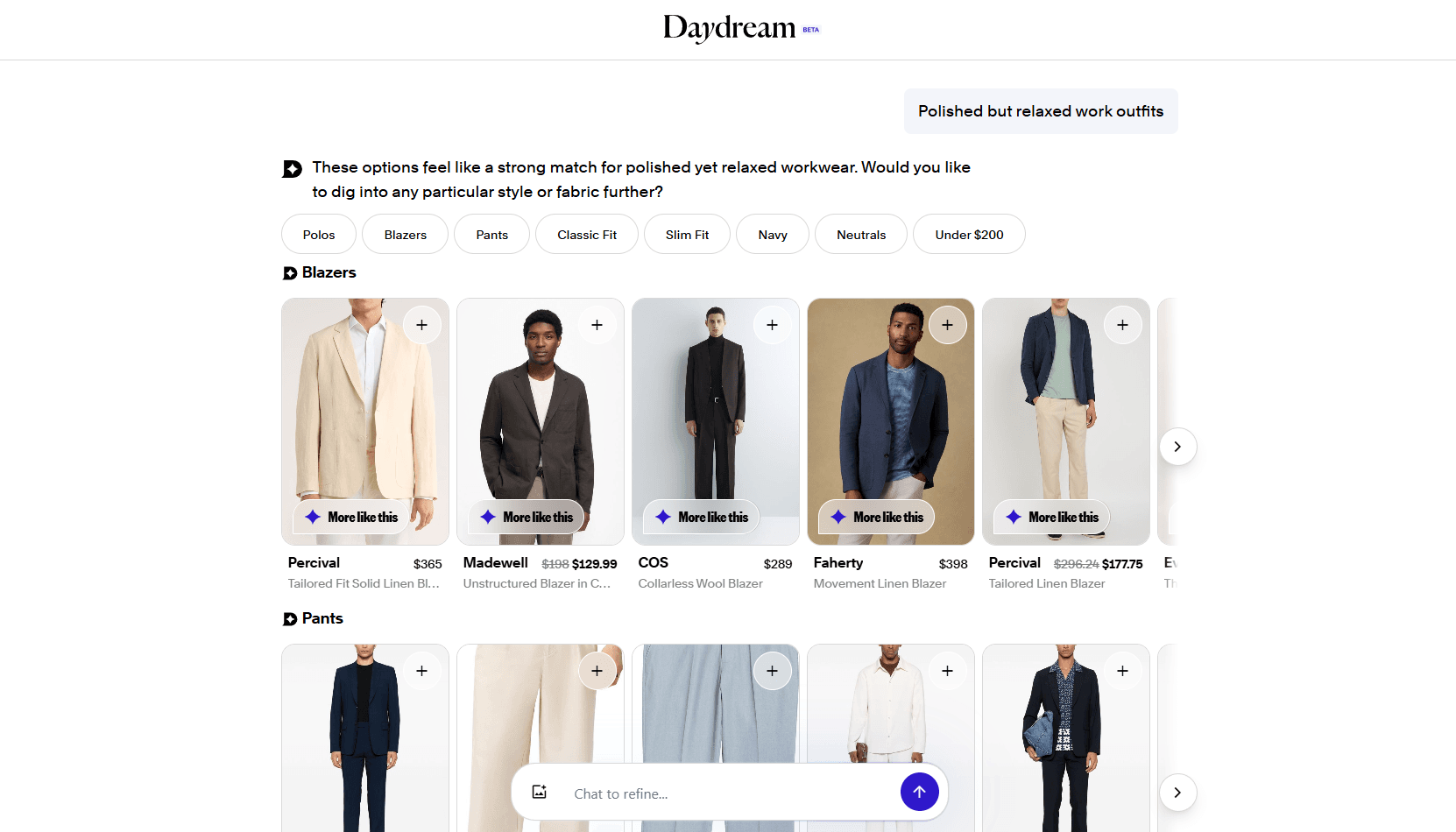Apply the Under $200 filter chip
This screenshot has width=1456, height=832.
tap(969, 235)
